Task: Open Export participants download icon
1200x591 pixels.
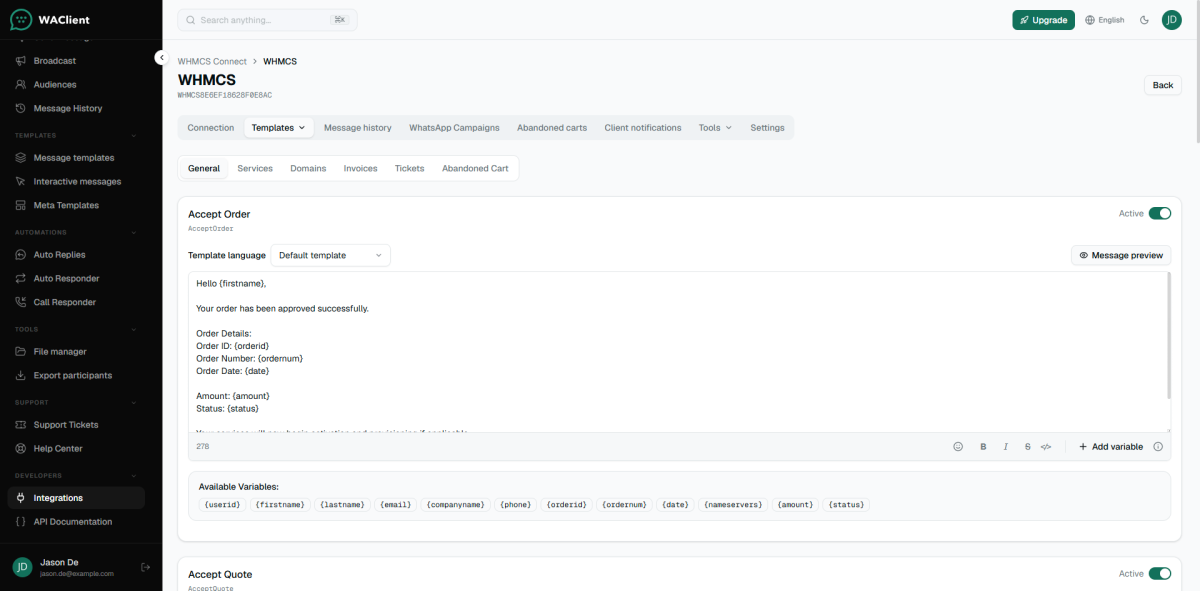Action: (x=21, y=376)
